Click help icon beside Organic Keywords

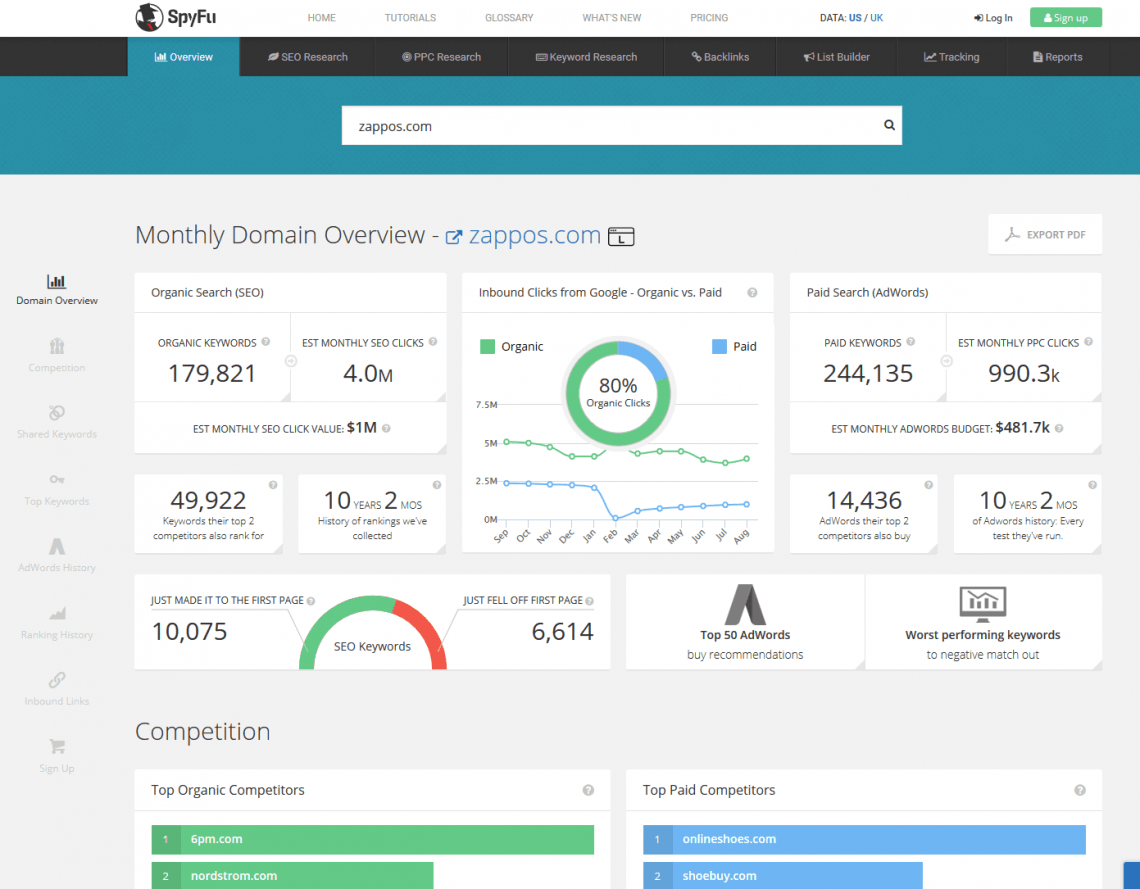tap(266, 342)
